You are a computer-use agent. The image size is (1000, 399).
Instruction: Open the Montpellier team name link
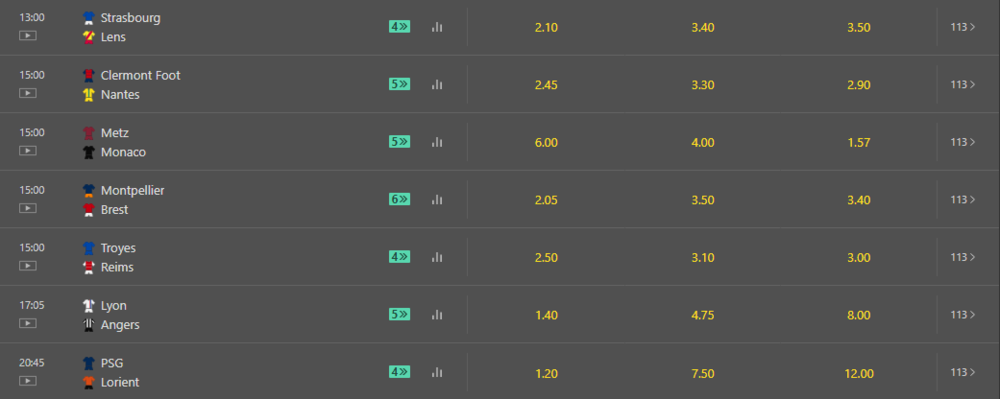(x=133, y=191)
